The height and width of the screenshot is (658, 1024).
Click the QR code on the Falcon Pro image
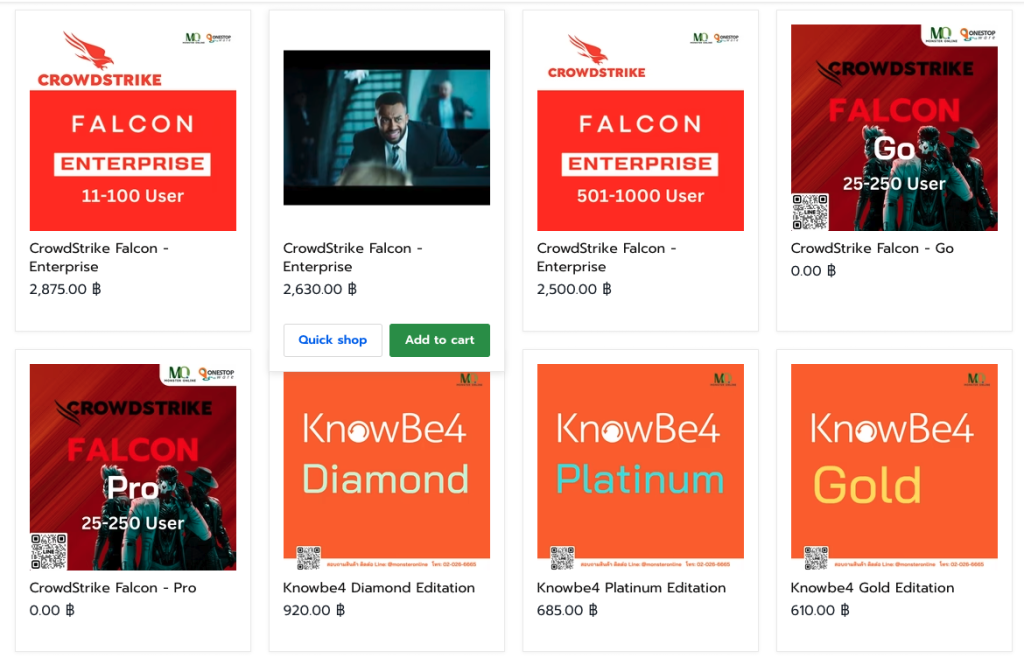click(x=49, y=551)
